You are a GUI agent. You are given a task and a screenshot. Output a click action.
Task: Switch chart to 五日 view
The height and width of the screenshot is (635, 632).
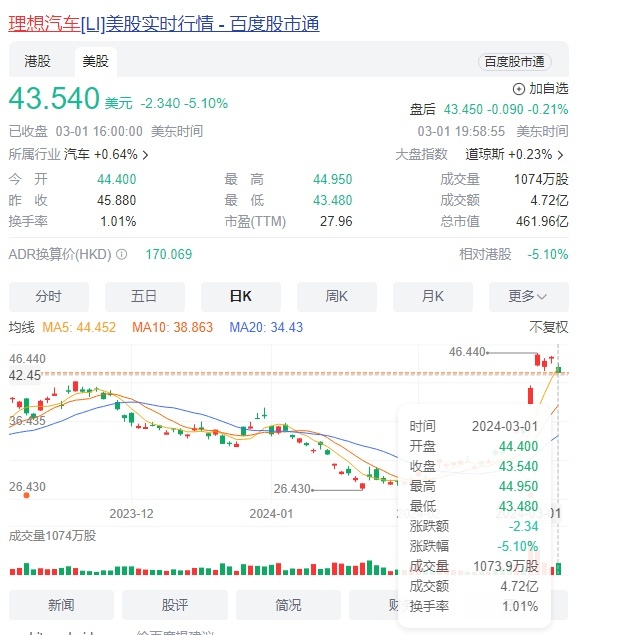pyautogui.click(x=145, y=296)
